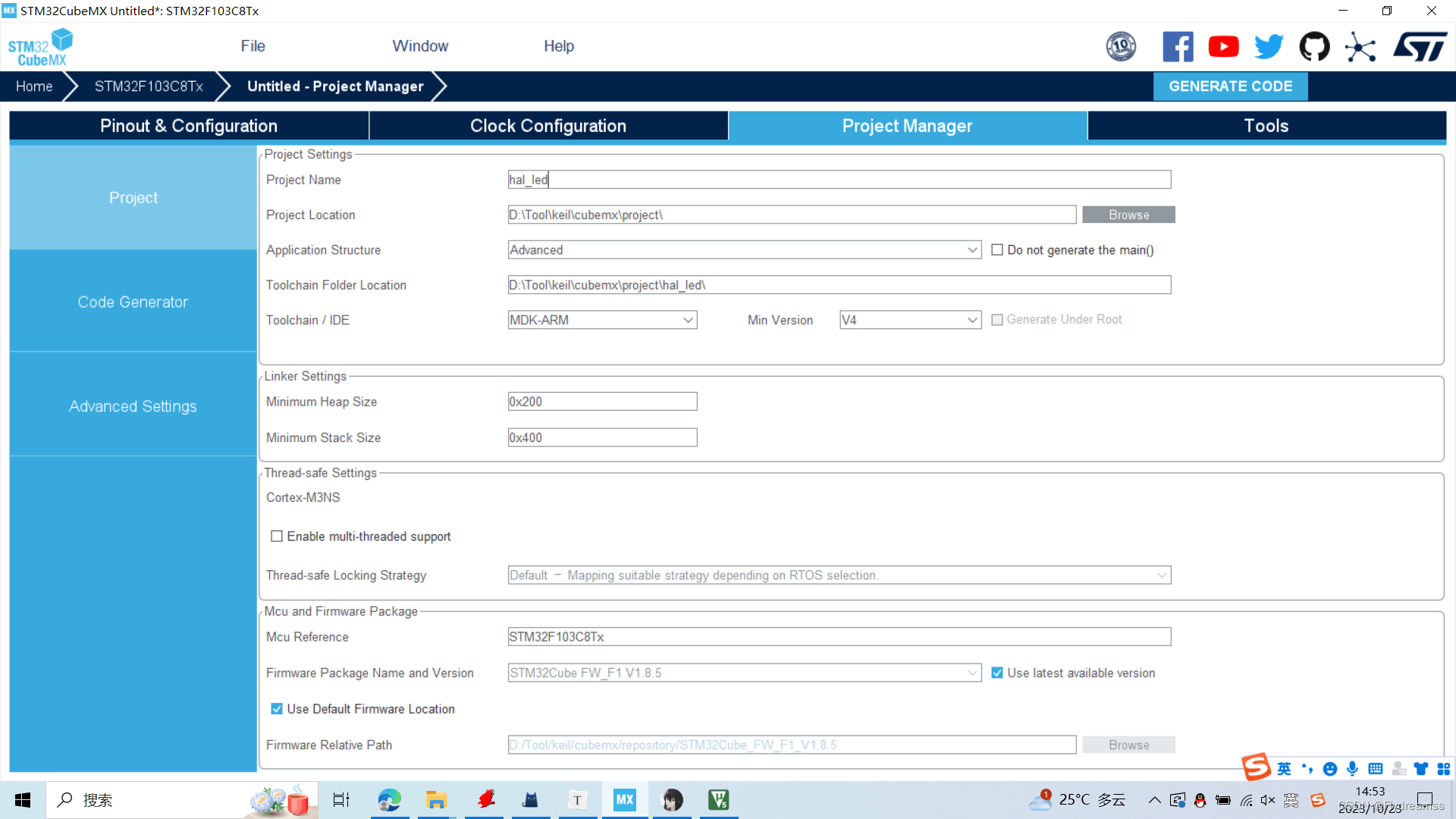This screenshot has width=1456, height=819.
Task: Switch to Pinout & Configuration tab
Action: coord(189,126)
